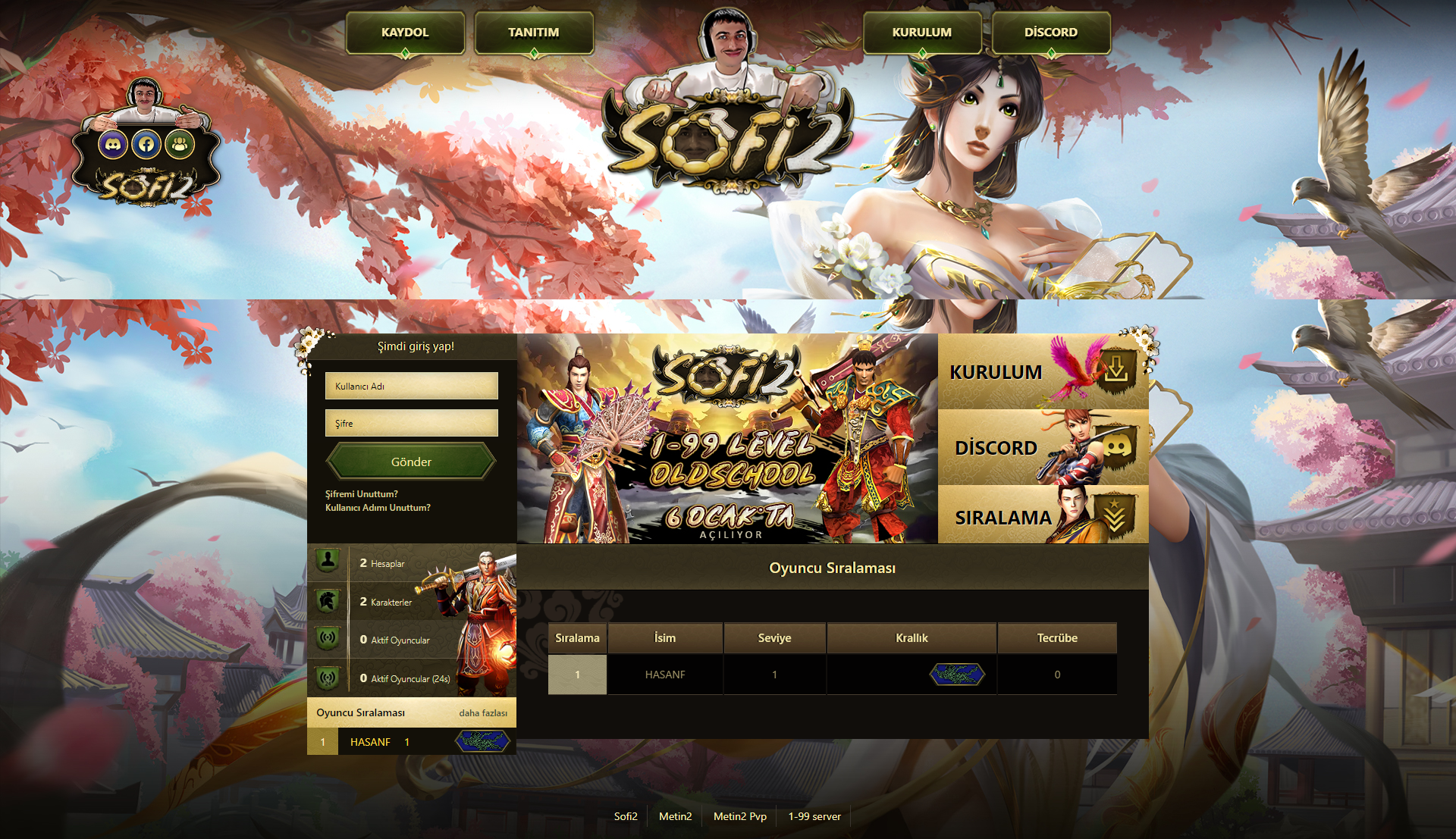This screenshot has width=1456, height=839.
Task: Focus the Kullanıcı Adı field
Action: [412, 386]
